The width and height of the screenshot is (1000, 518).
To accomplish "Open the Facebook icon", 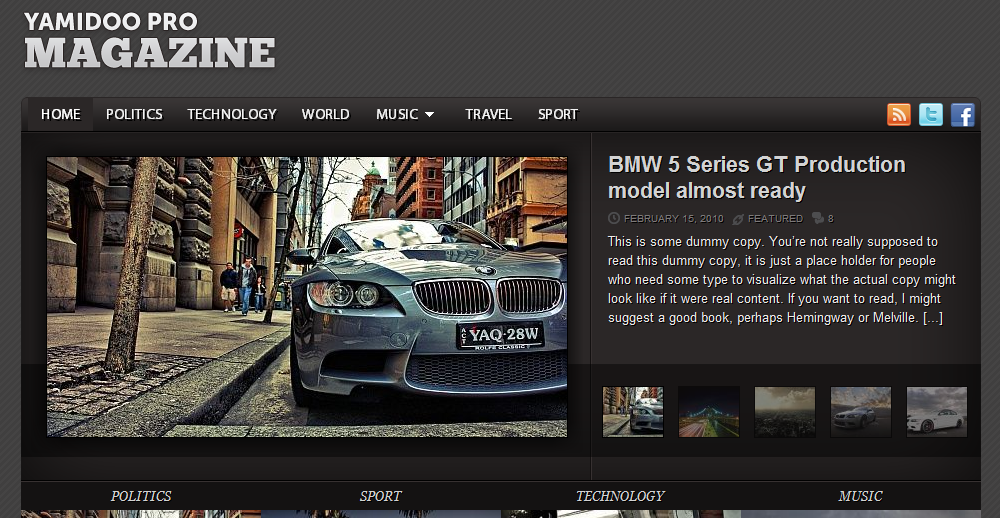I will tap(962, 115).
